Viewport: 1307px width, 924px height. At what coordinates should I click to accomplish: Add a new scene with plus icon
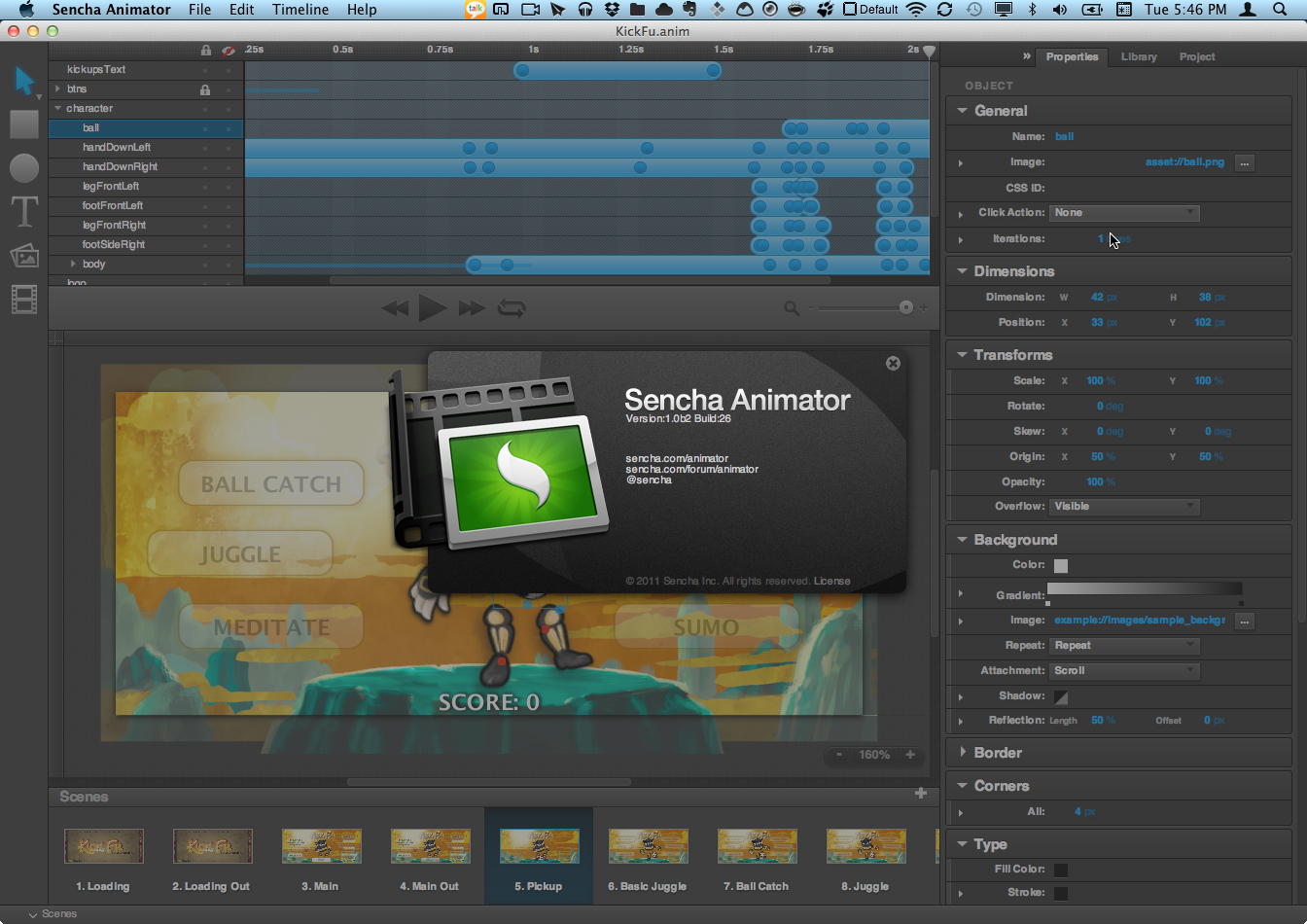click(x=921, y=794)
